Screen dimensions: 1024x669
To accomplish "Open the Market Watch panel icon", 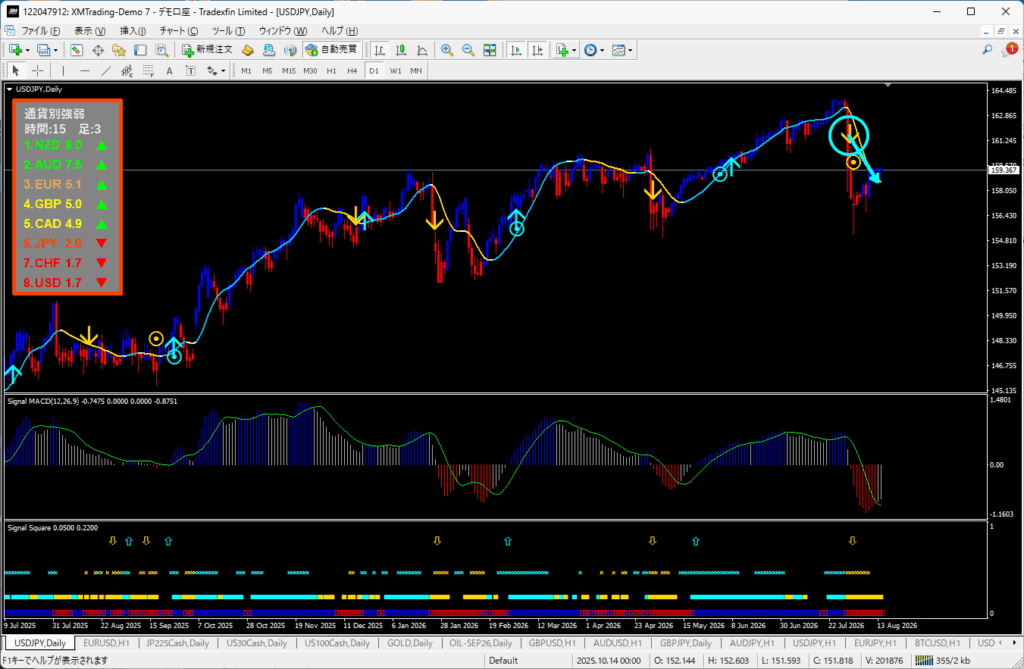I will click(76, 50).
